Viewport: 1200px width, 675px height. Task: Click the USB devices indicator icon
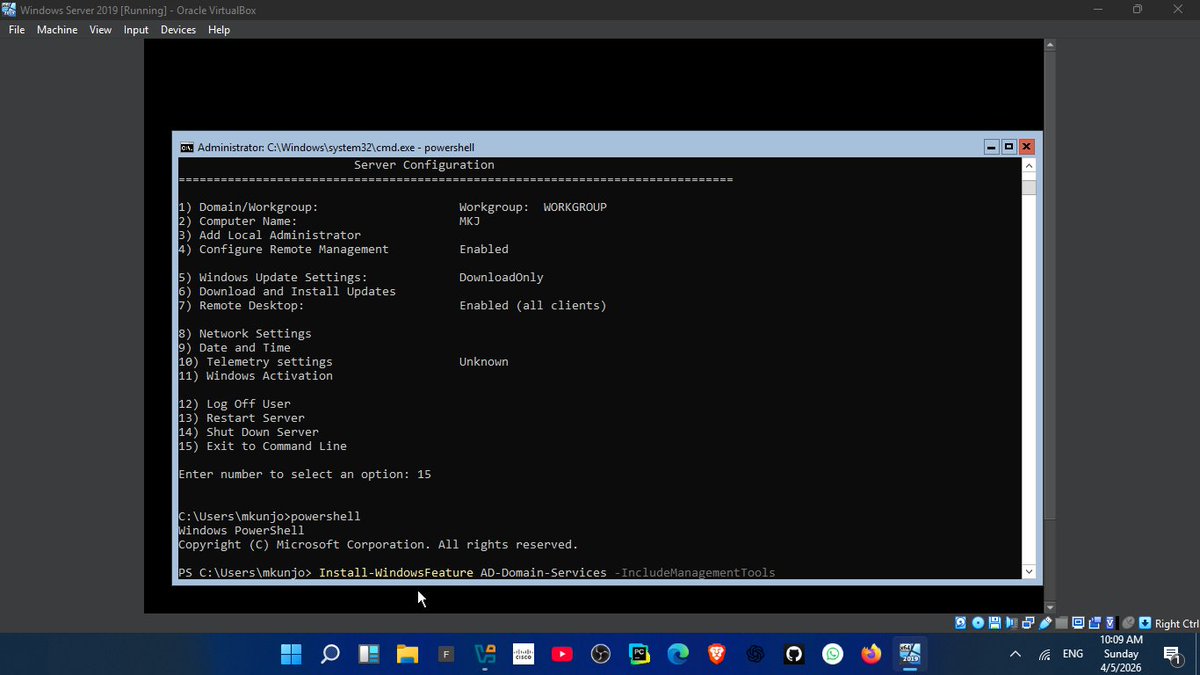pos(1045,623)
